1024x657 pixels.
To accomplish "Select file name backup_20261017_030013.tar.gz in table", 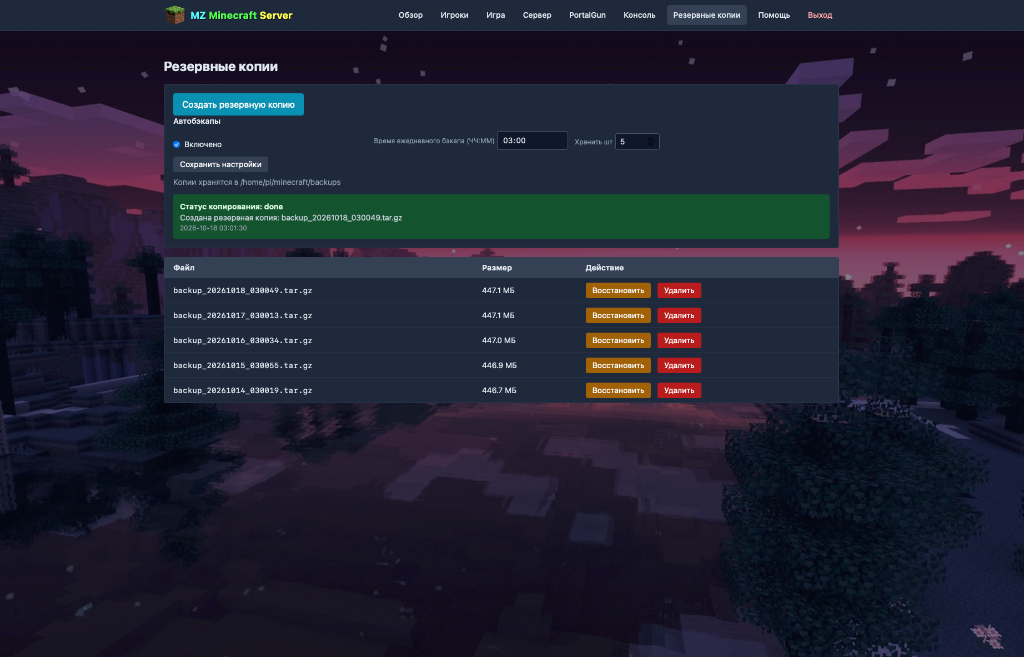I will (x=242, y=315).
